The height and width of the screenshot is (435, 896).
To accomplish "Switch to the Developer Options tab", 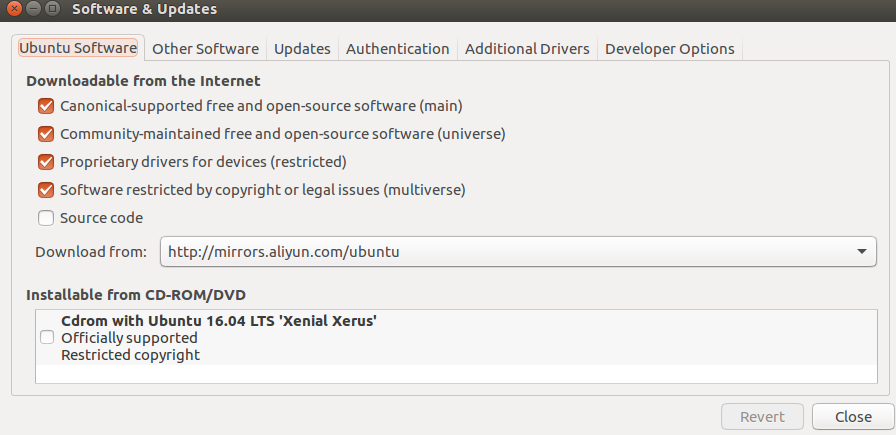I will pos(669,49).
